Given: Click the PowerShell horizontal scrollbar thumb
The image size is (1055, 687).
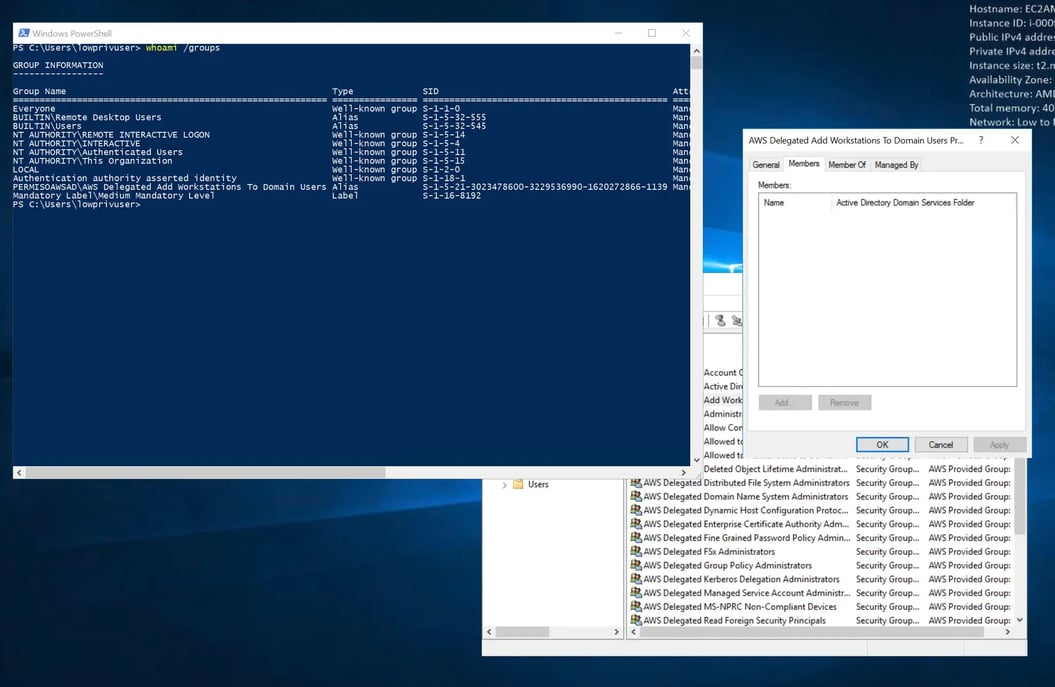Looking at the screenshot, I should [x=205, y=473].
